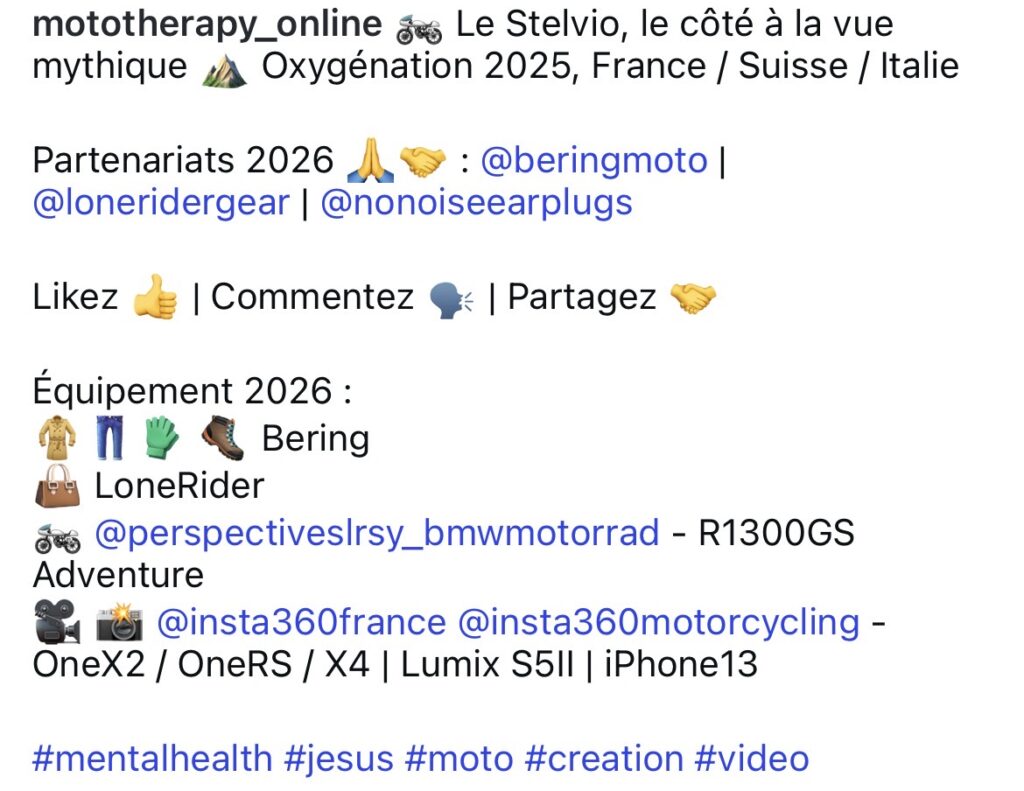Tap the #jesus hashtag
The height and width of the screenshot is (791, 1024).
pyautogui.click(x=339, y=759)
